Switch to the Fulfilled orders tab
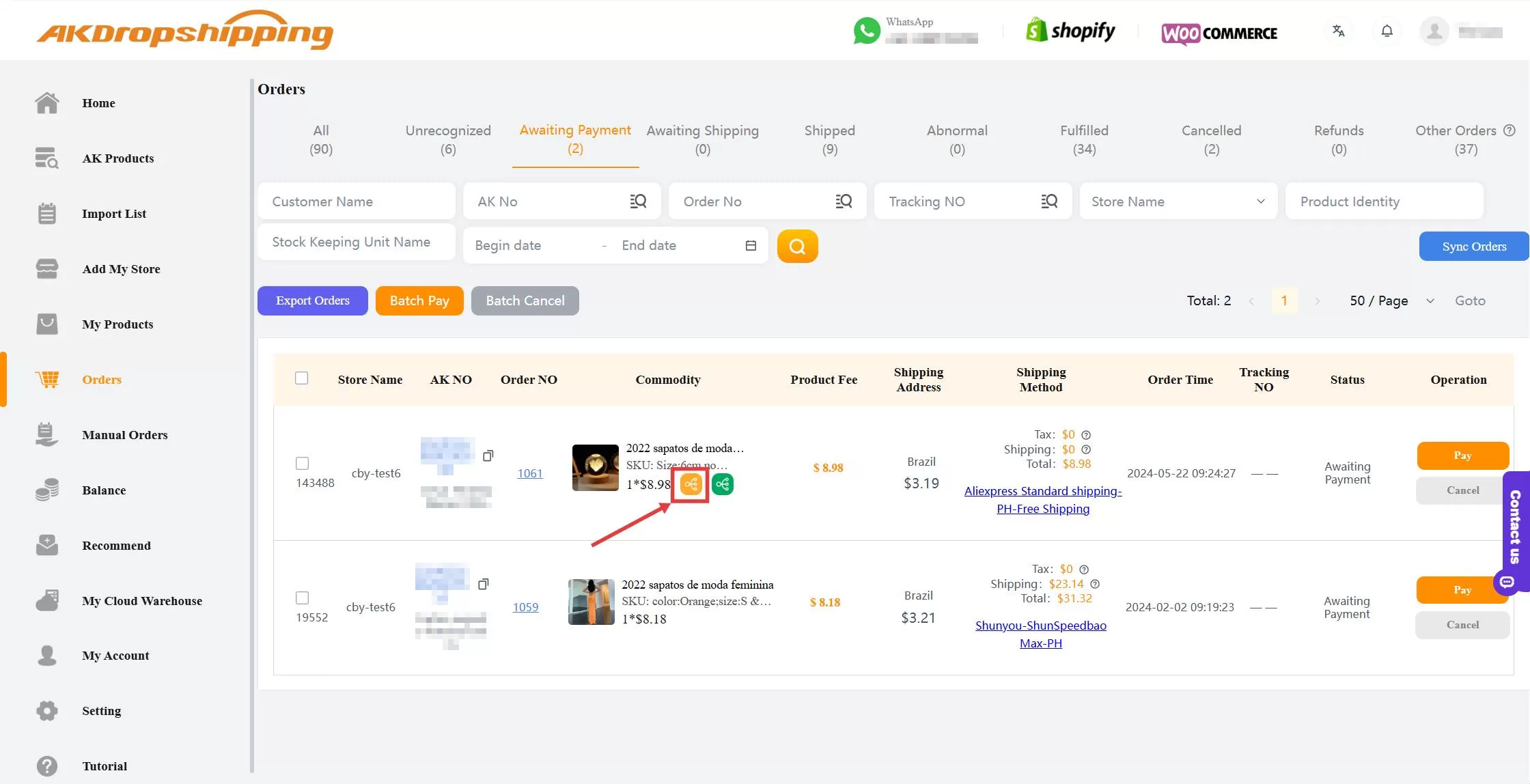1530x784 pixels. pyautogui.click(x=1084, y=139)
